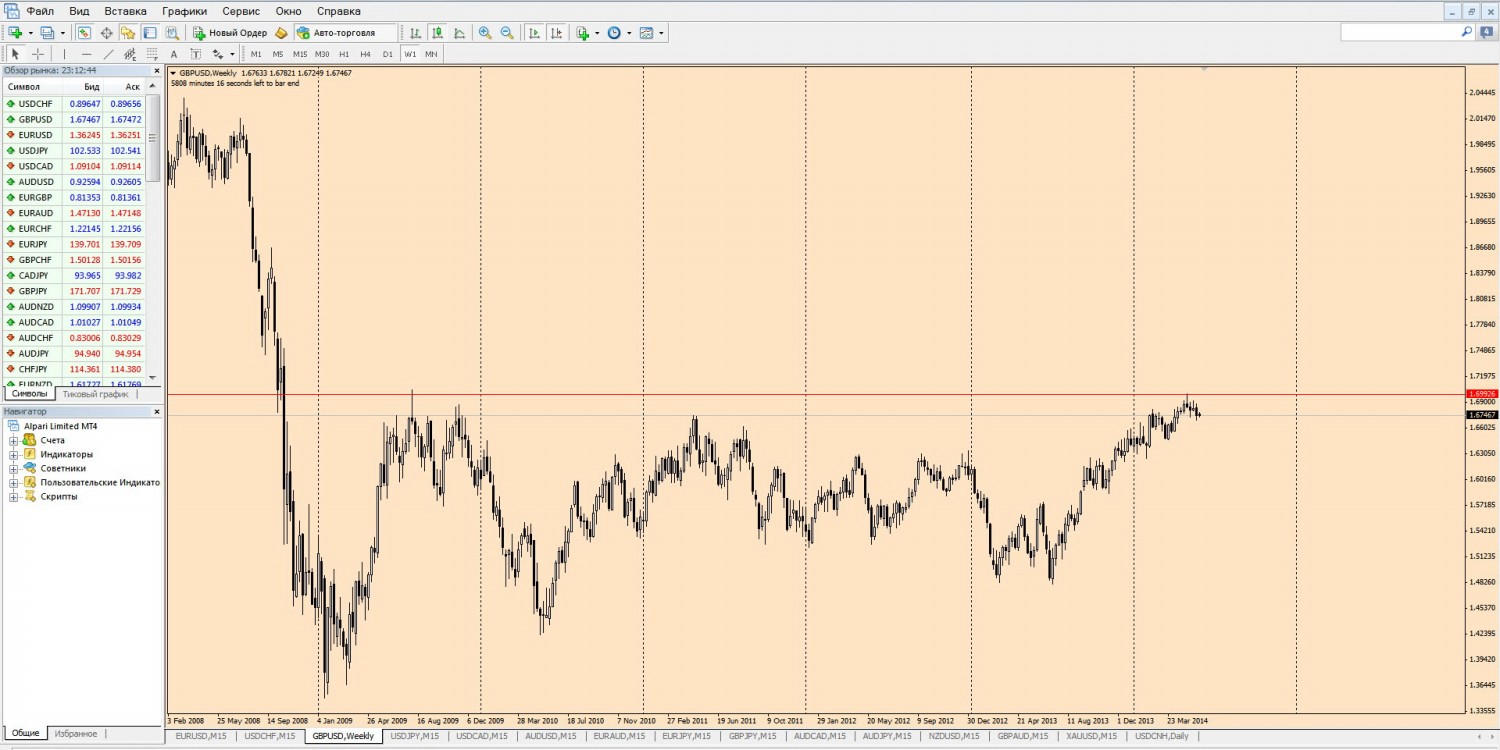
Task: Expand the Индикаторы tree node
Action: pyautogui.click(x=15, y=454)
